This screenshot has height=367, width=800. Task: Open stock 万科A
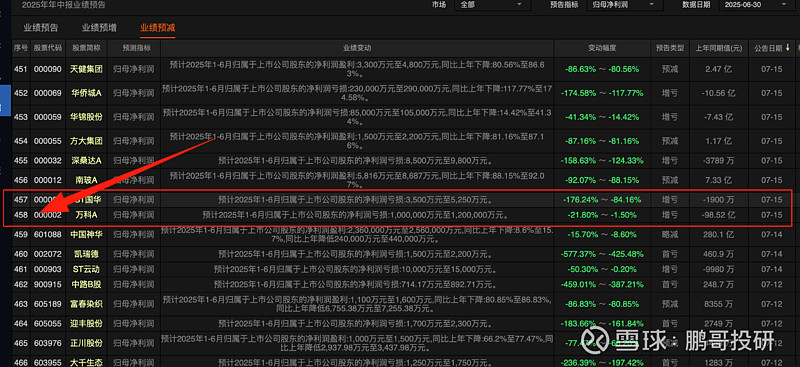pyautogui.click(x=86, y=215)
